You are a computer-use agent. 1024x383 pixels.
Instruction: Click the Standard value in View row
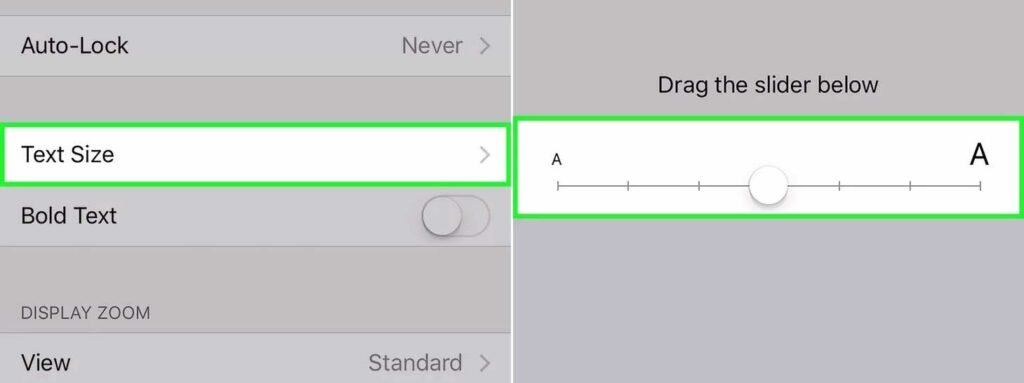(x=415, y=363)
